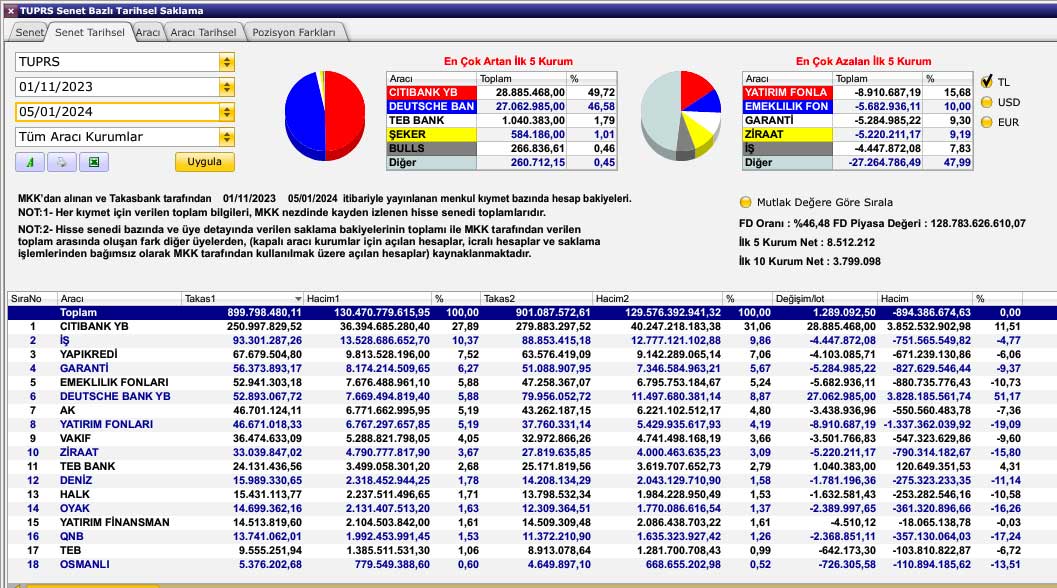Select the TL currency option
1057x588 pixels.
[987, 82]
